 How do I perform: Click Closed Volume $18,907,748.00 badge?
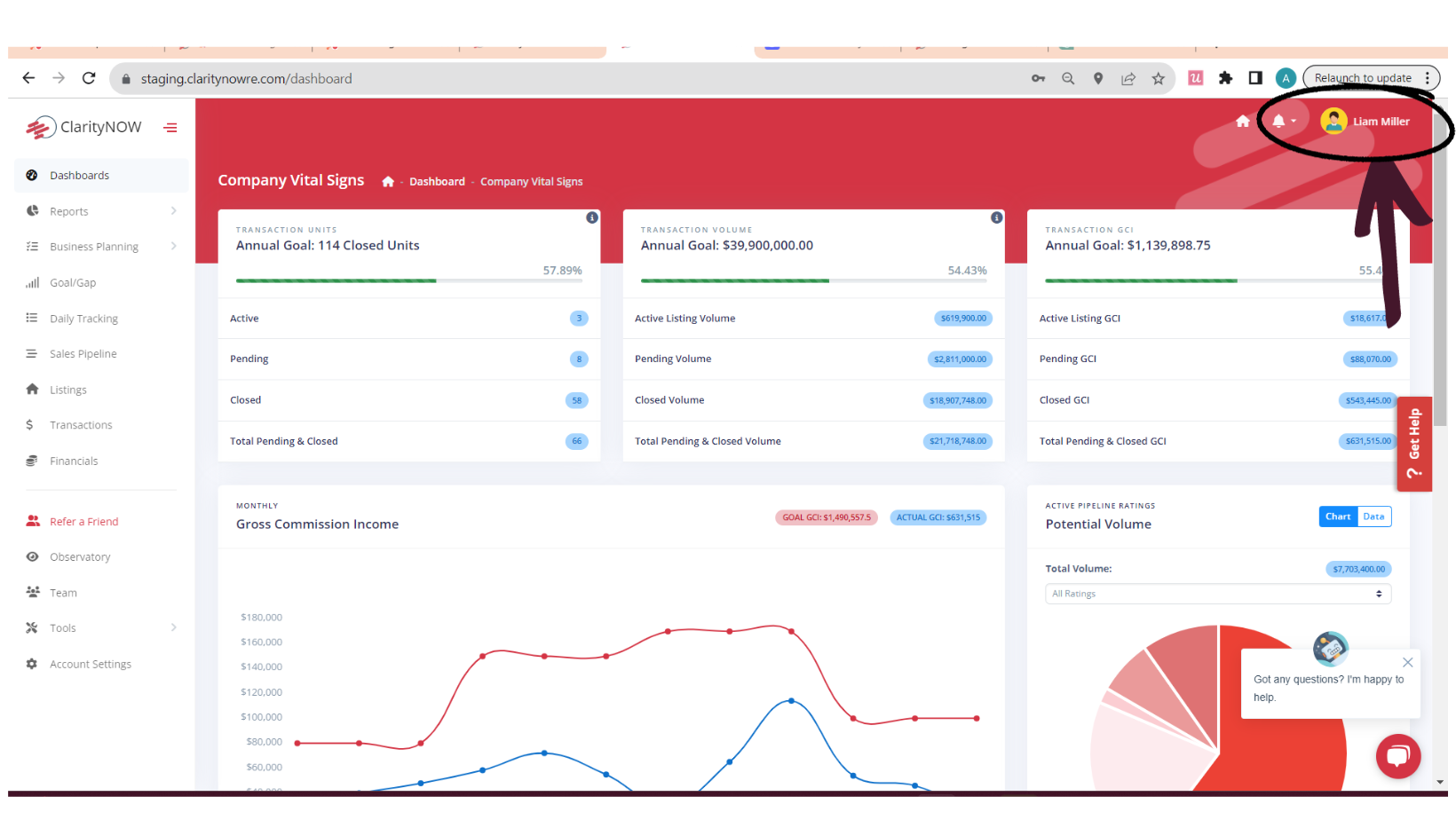point(958,400)
